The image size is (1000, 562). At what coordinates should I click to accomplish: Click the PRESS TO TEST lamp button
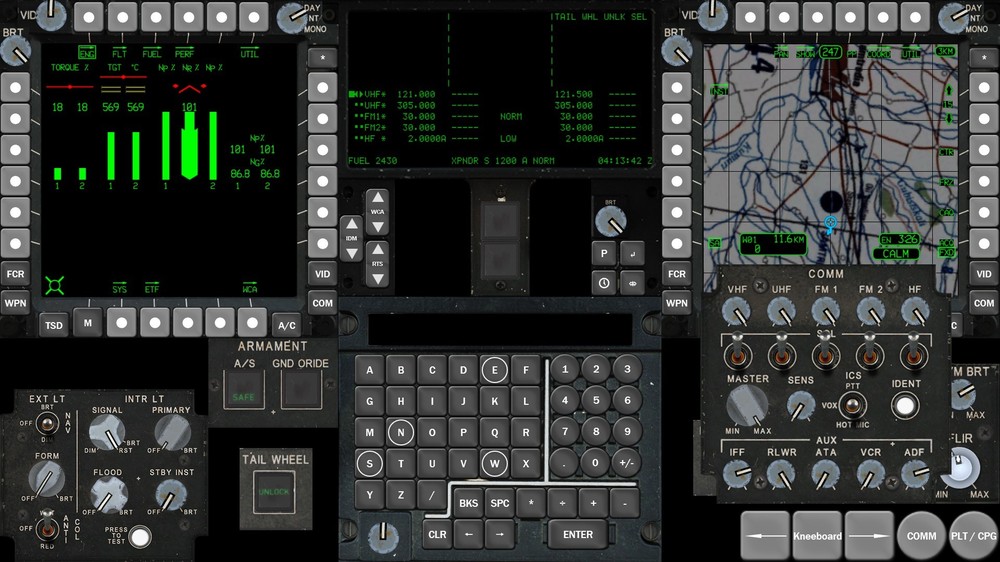click(140, 537)
